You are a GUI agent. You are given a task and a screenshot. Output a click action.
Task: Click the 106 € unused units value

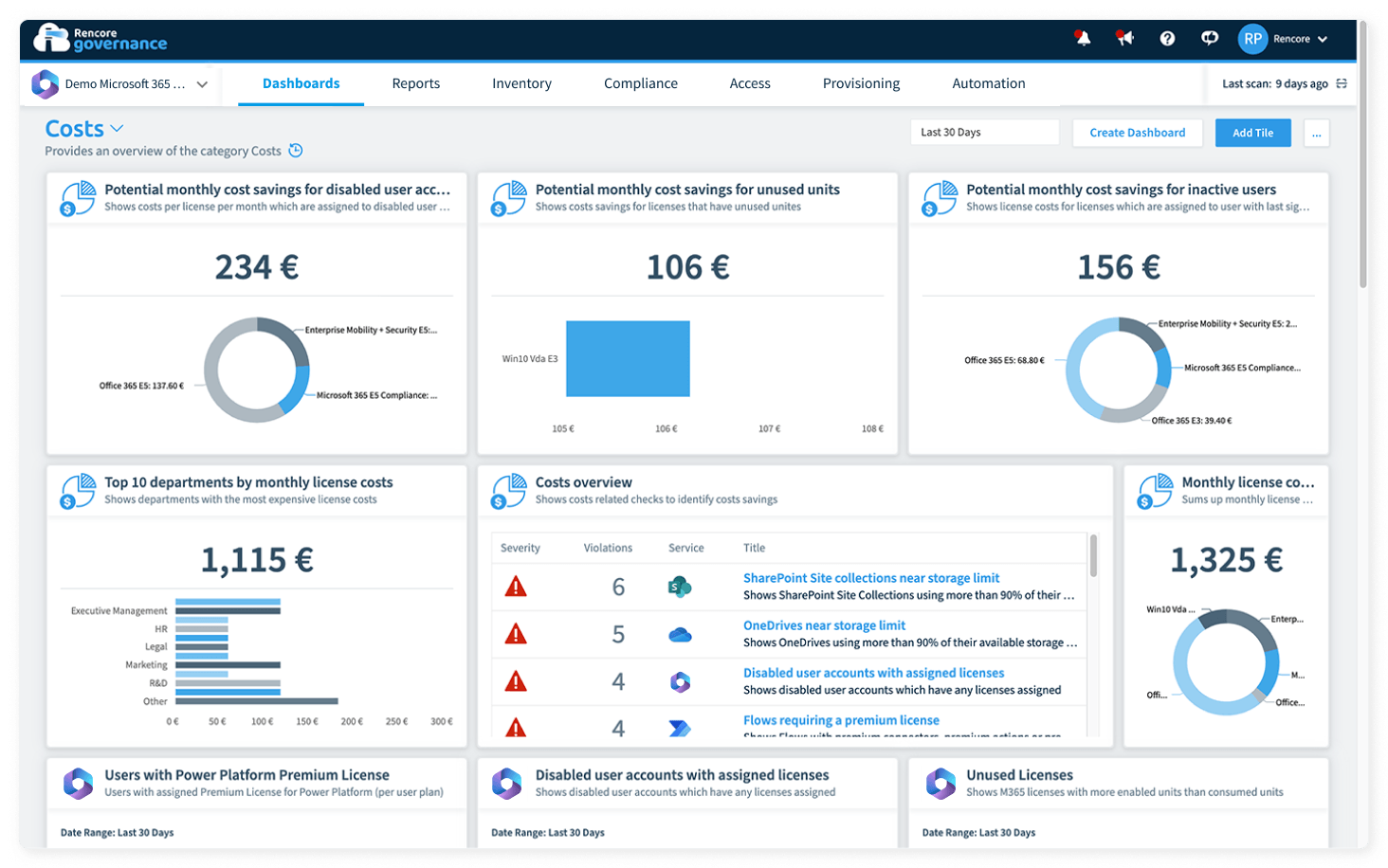point(687,267)
